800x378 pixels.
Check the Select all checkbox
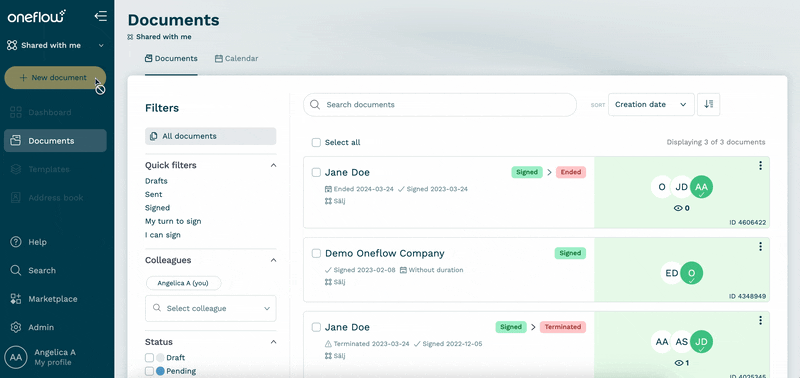point(316,142)
